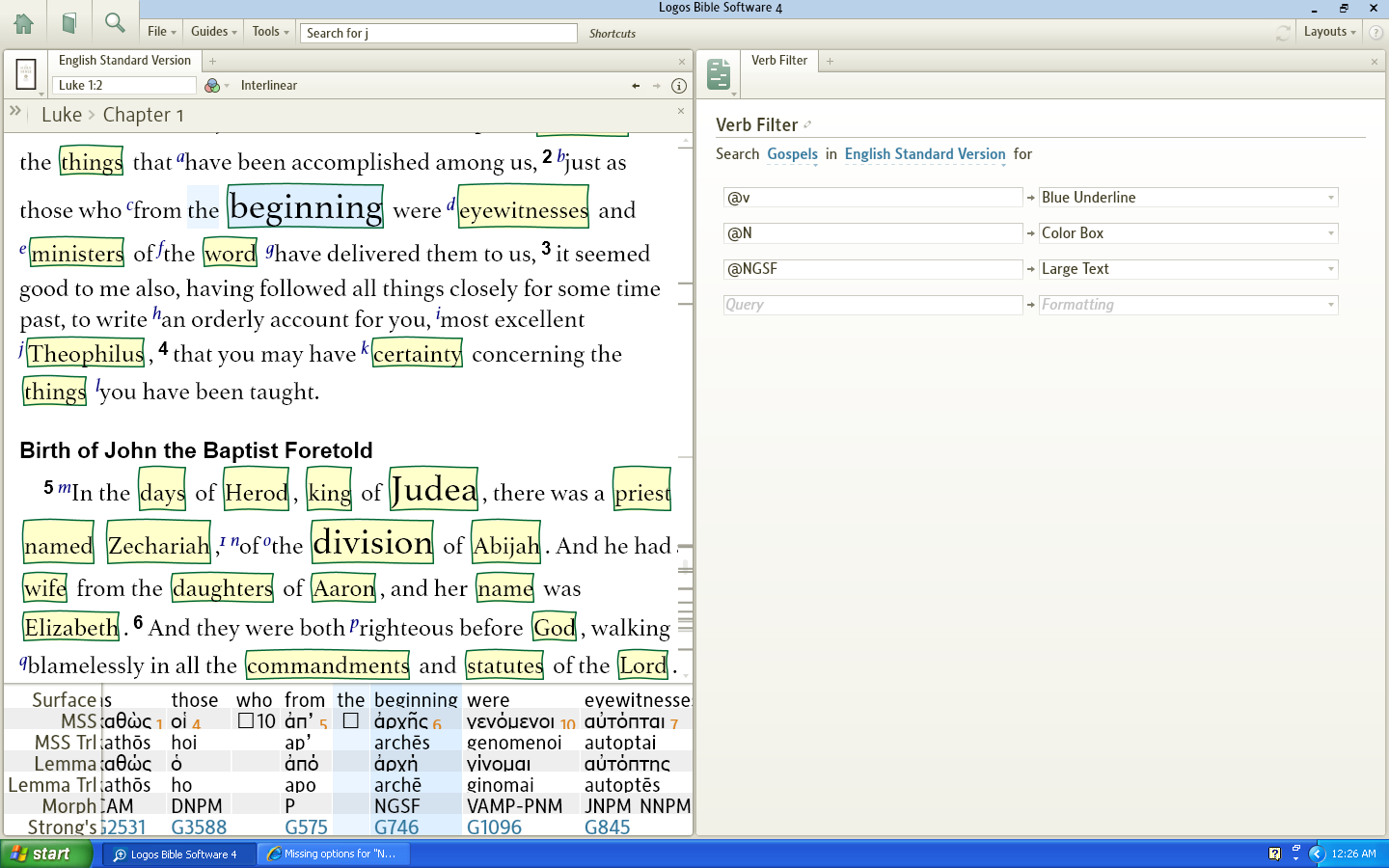1389x868 pixels.
Task: Click the Shortcuts bar label
Action: pyautogui.click(x=613, y=34)
